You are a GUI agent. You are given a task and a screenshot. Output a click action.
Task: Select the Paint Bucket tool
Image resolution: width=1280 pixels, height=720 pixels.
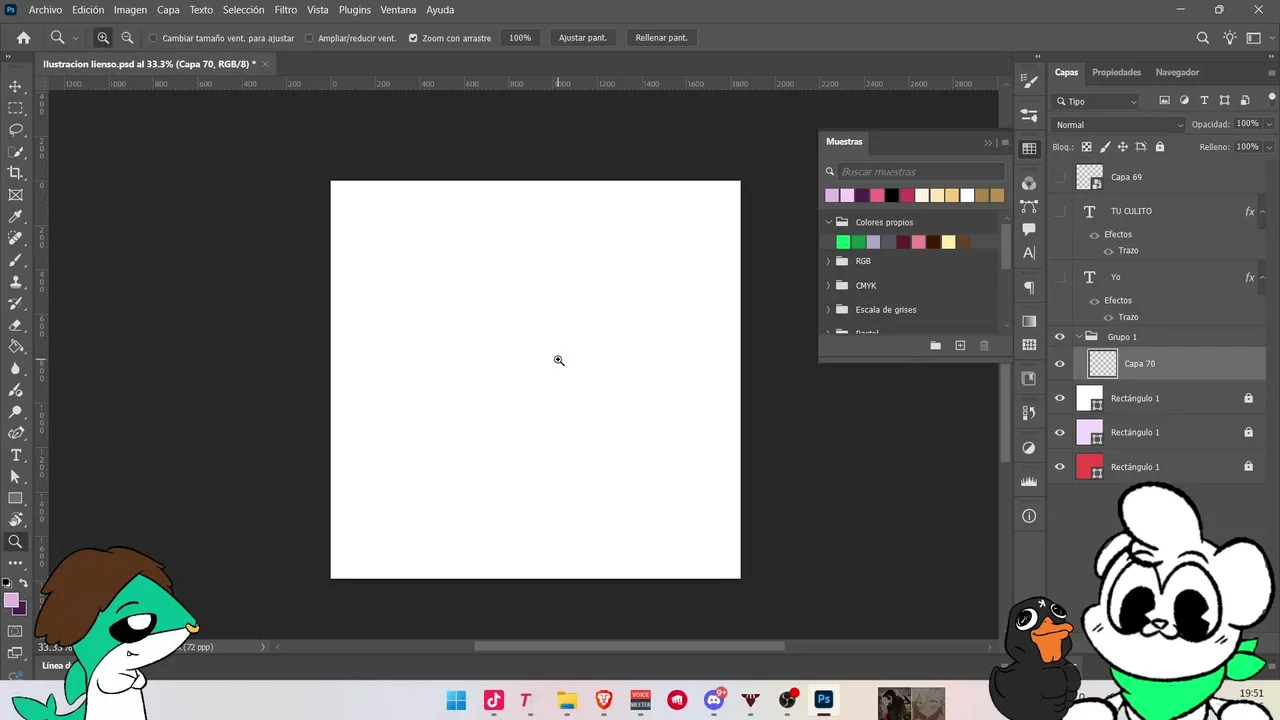16,347
